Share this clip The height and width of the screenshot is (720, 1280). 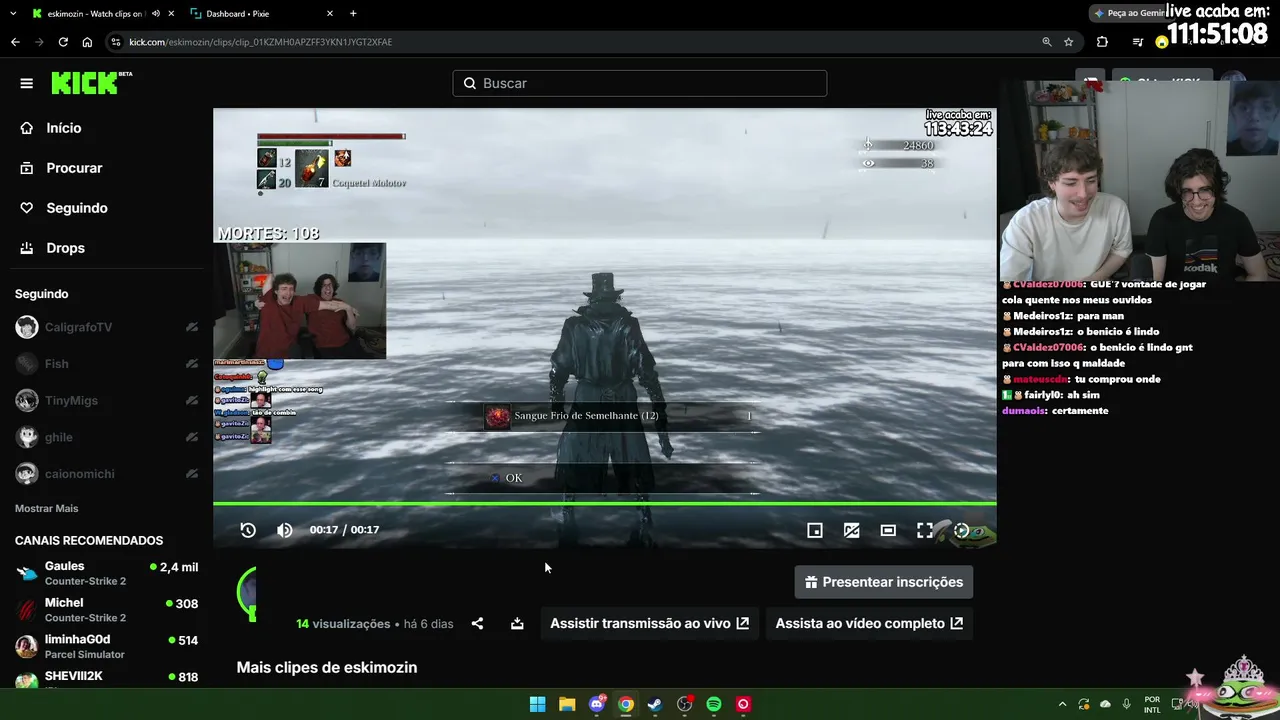[x=477, y=623]
